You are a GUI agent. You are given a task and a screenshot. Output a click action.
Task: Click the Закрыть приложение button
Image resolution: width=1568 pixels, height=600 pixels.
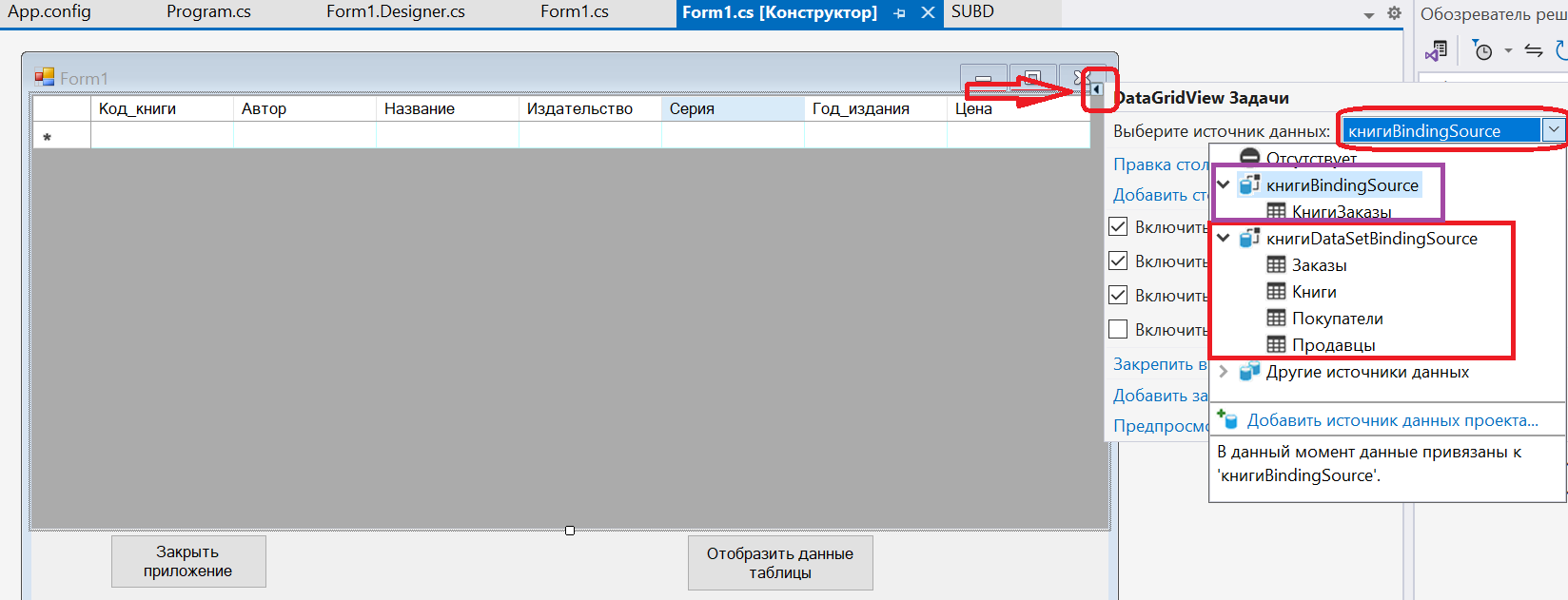point(188,561)
